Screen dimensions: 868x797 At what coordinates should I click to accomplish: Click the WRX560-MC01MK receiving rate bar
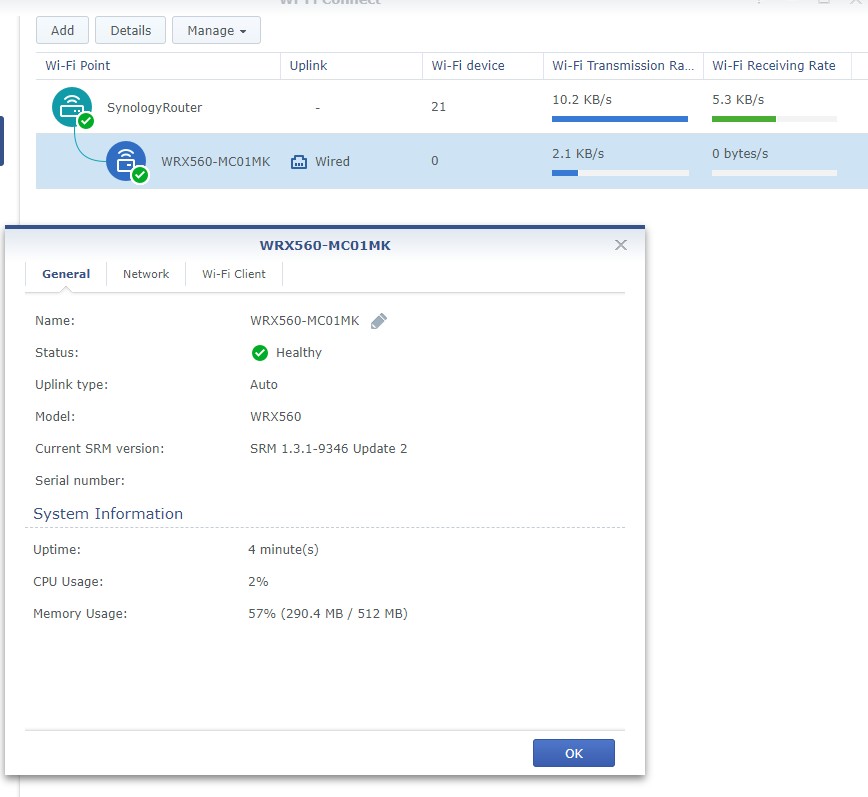coord(774,173)
